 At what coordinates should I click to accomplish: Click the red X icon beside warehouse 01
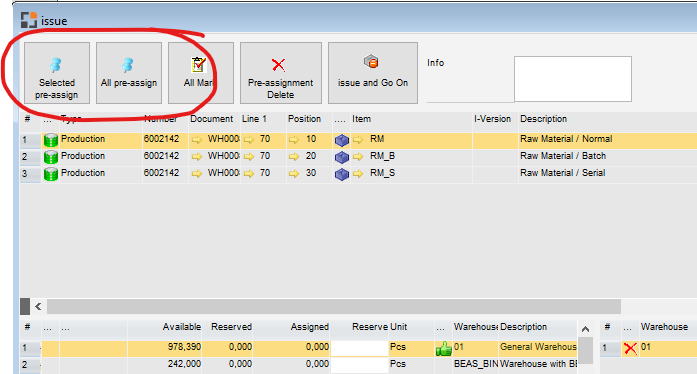tap(630, 348)
